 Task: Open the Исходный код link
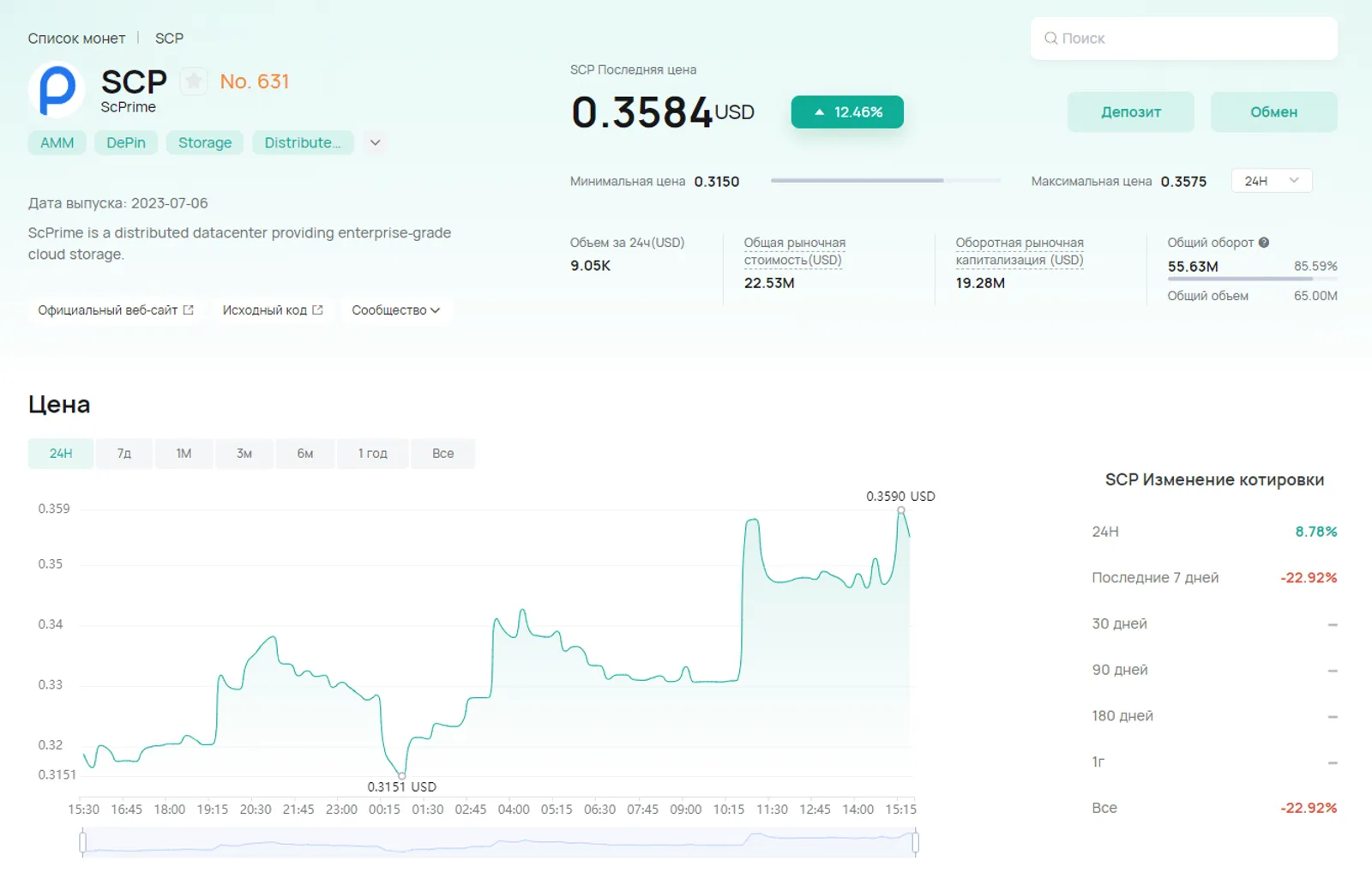click(273, 310)
